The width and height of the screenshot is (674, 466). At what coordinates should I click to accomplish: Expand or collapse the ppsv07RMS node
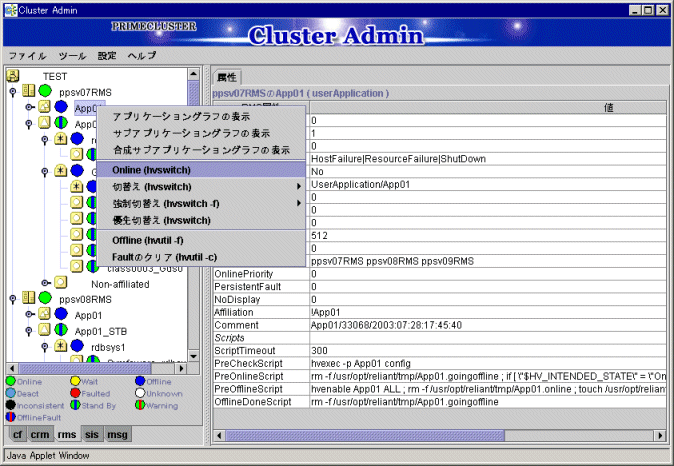coord(13,92)
